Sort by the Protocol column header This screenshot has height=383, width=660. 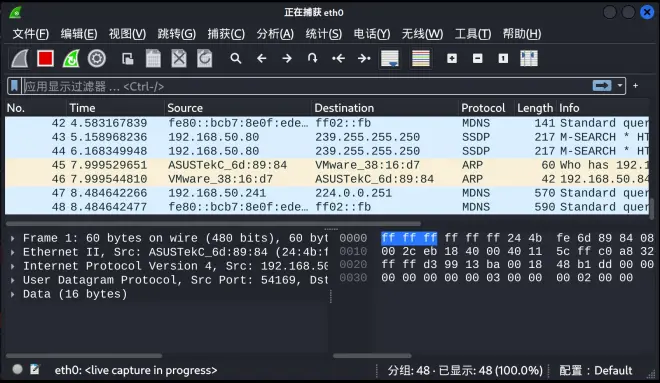coord(486,108)
